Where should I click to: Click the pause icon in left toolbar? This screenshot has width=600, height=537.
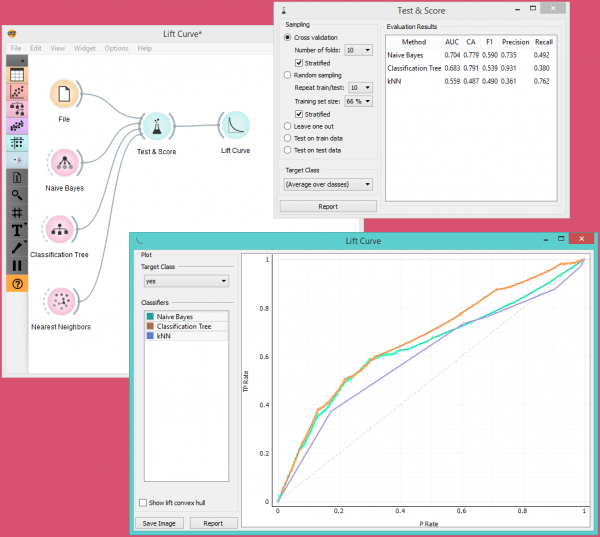point(17,265)
